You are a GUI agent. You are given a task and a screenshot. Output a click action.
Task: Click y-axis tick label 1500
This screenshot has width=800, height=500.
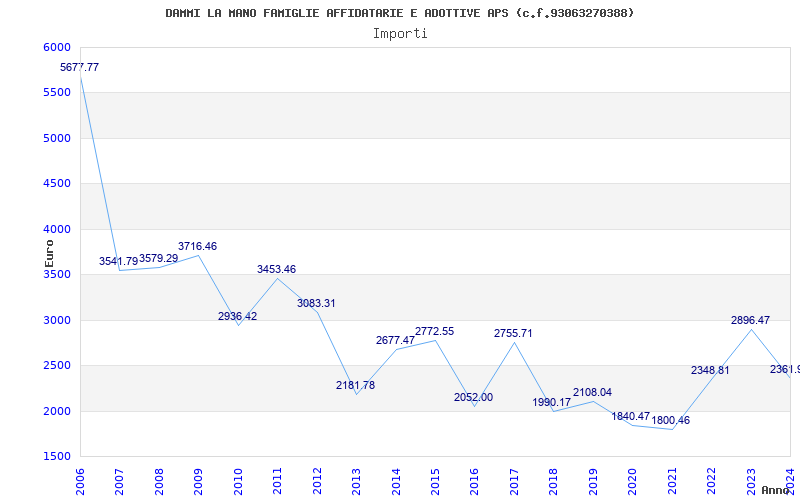(x=57, y=456)
